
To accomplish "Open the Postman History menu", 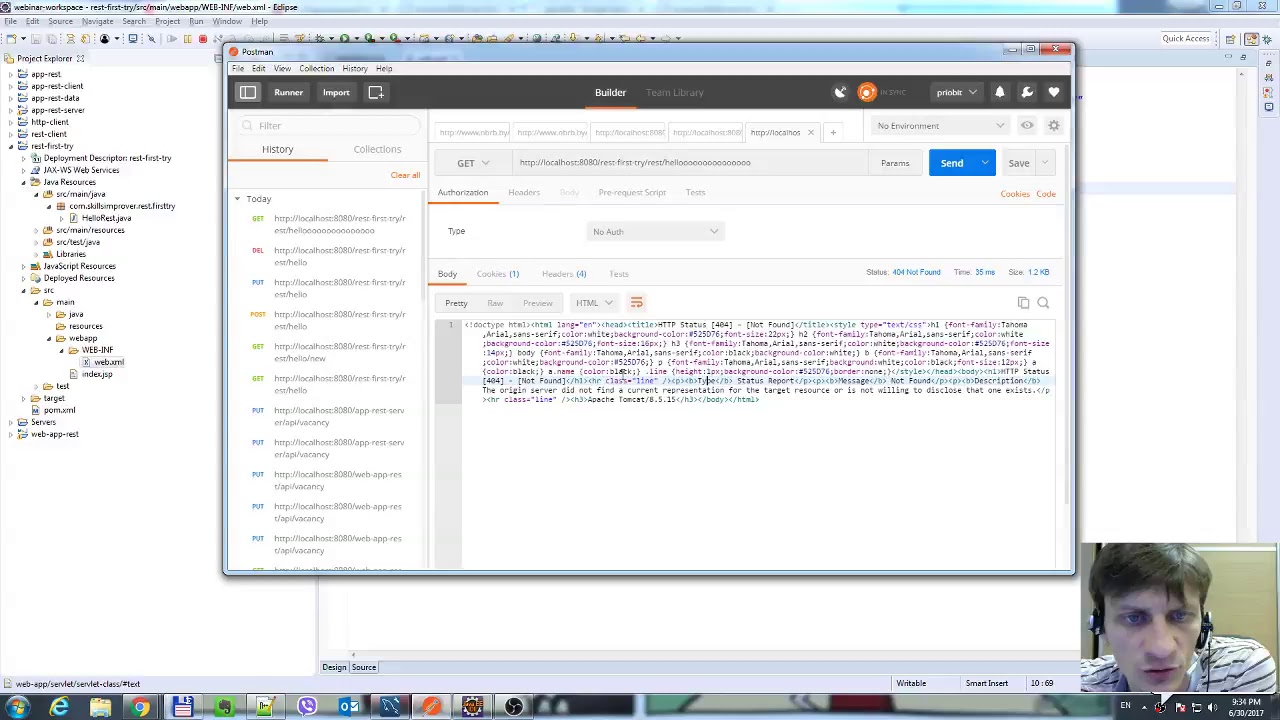I will (x=355, y=68).
